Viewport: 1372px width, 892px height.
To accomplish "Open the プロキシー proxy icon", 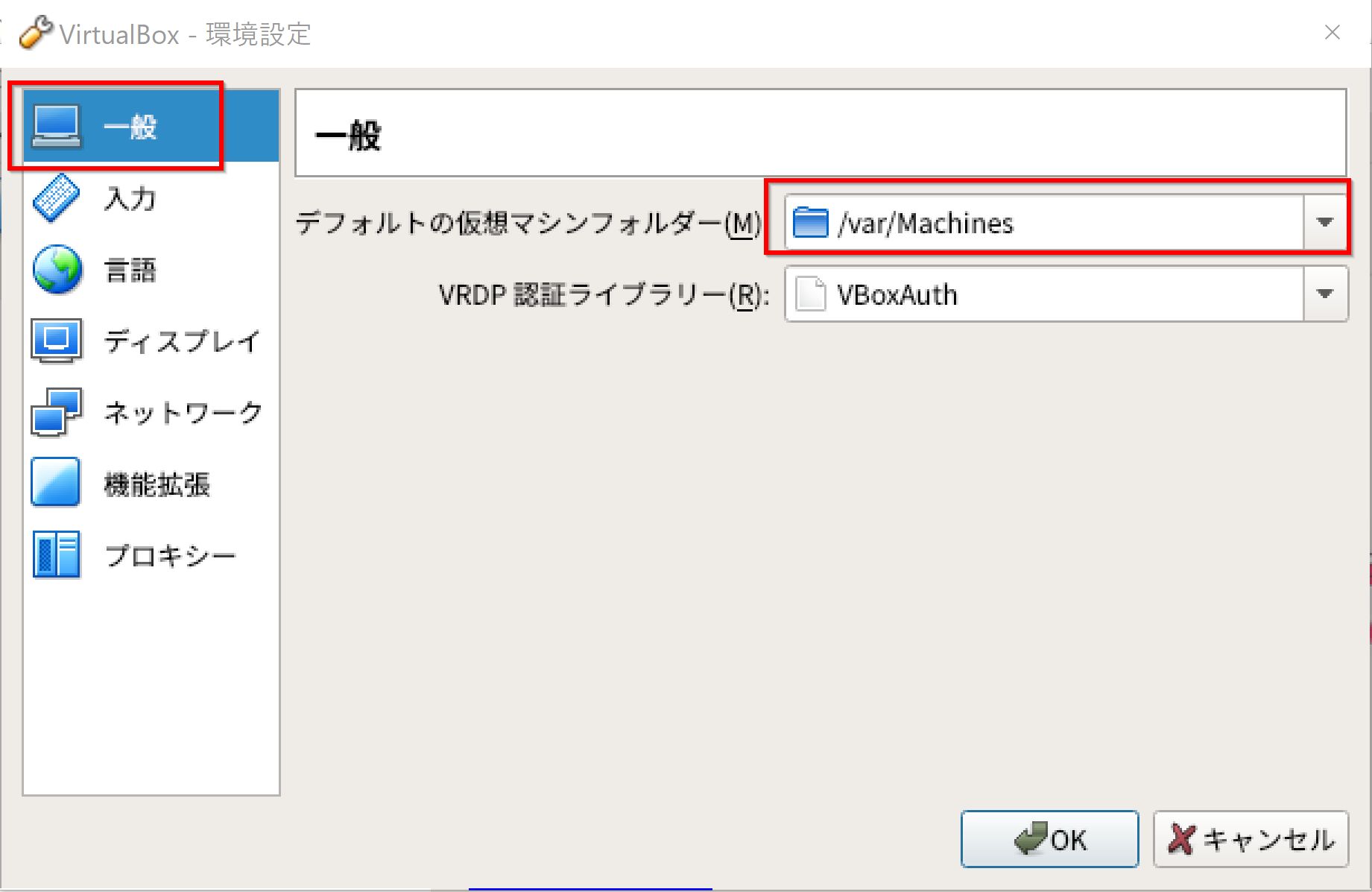I will point(56,554).
